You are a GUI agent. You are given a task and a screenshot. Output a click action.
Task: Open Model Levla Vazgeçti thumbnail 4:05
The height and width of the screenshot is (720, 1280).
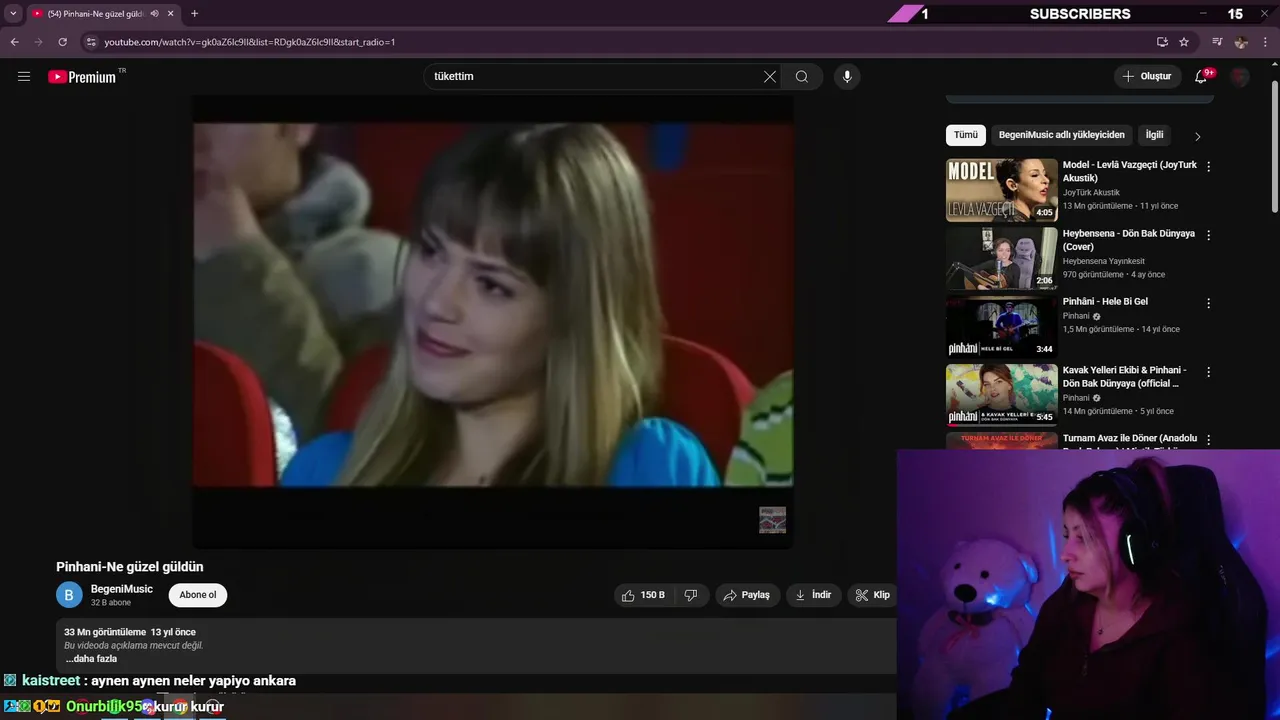pyautogui.click(x=1001, y=190)
